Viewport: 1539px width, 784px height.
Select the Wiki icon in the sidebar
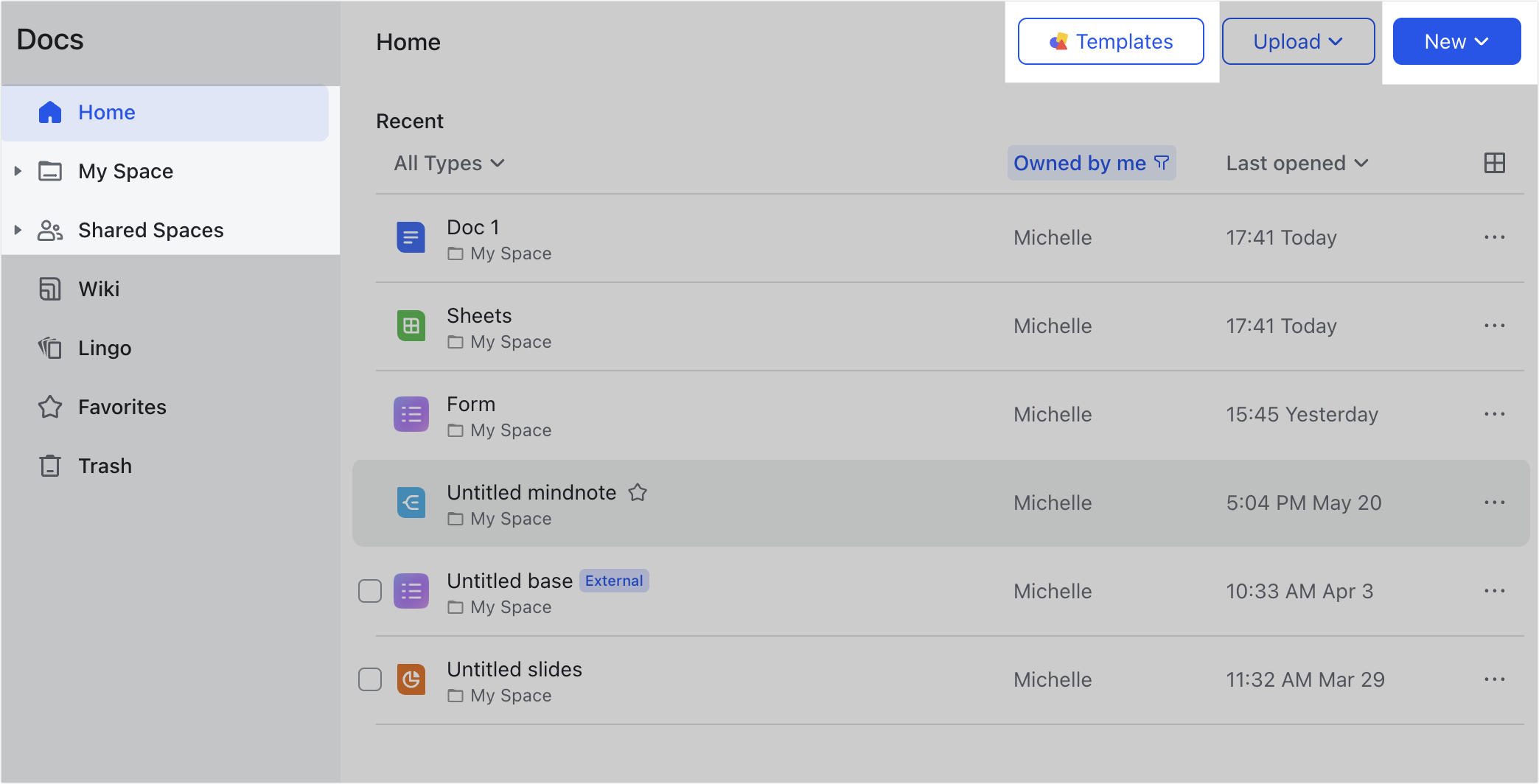(x=49, y=289)
